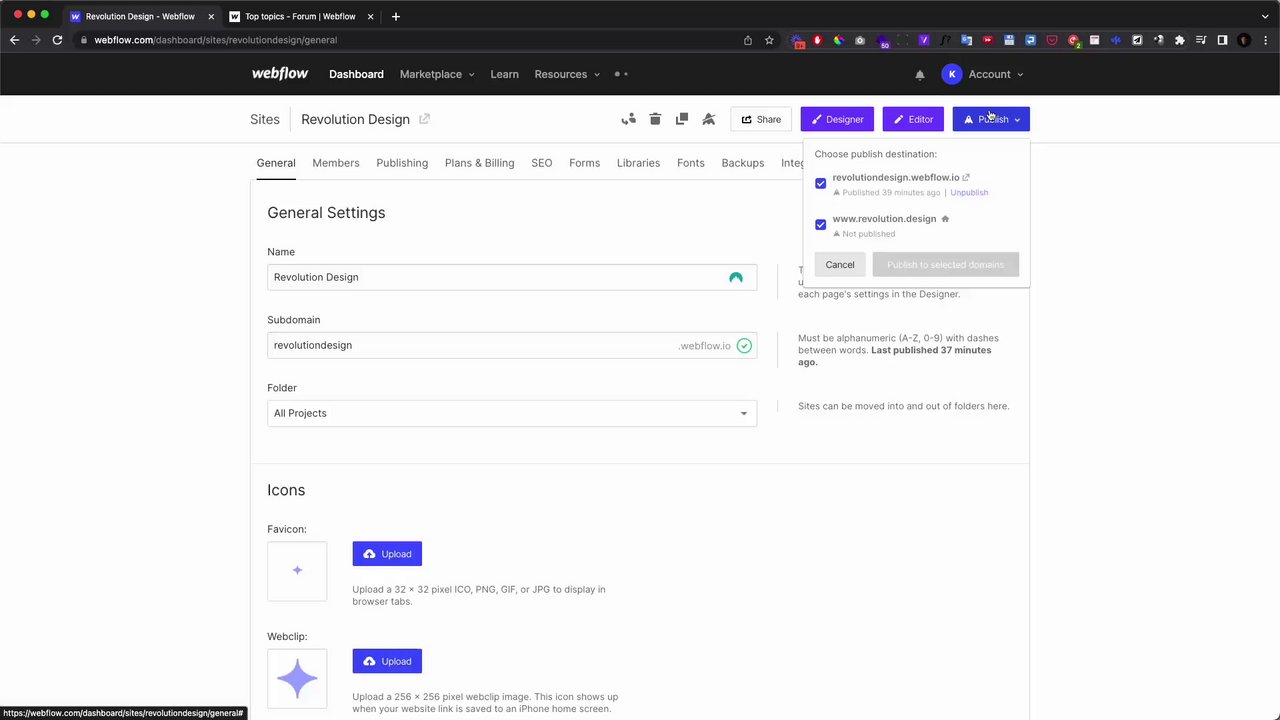
Task: Open the Account dropdown
Action: [x=995, y=74]
